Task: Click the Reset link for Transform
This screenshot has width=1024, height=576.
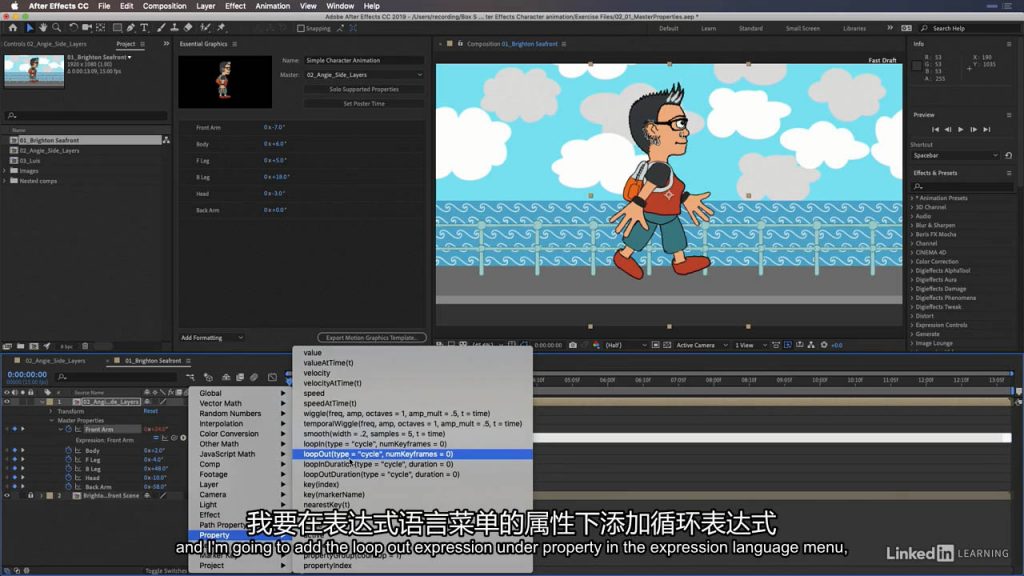Action: click(x=151, y=411)
